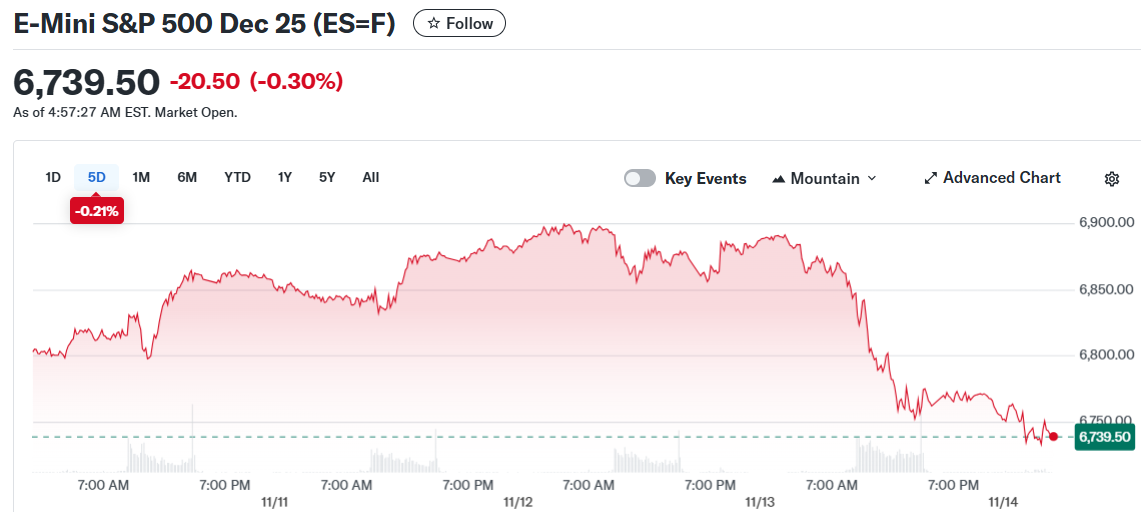Click the star icon in Follow button

coord(433,23)
